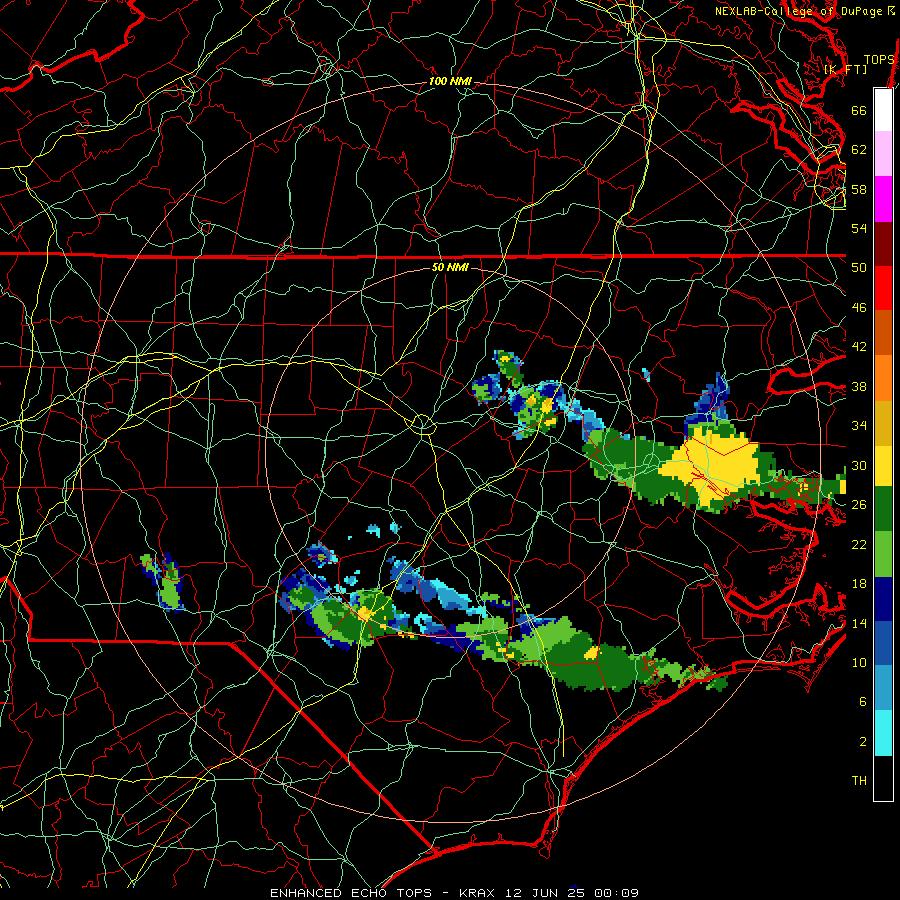Click the 38 legend value
900x900 pixels.
click(x=859, y=386)
